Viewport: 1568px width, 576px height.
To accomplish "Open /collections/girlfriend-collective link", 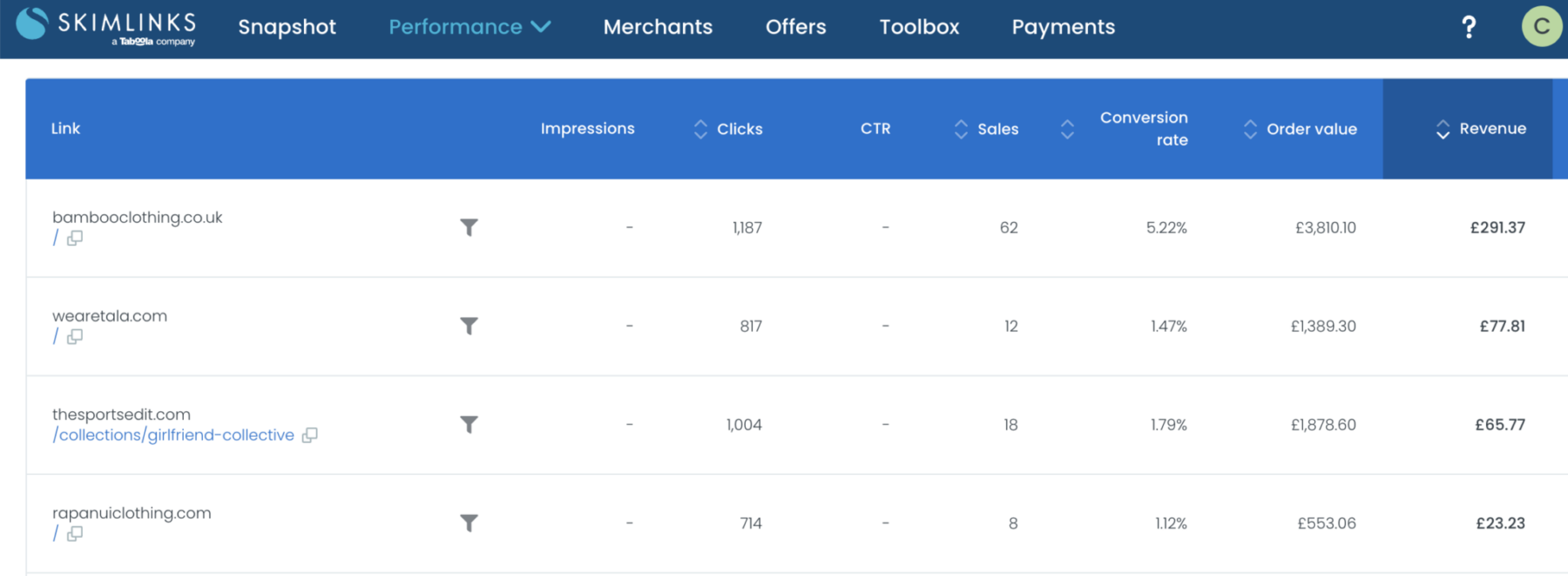I will pos(173,435).
